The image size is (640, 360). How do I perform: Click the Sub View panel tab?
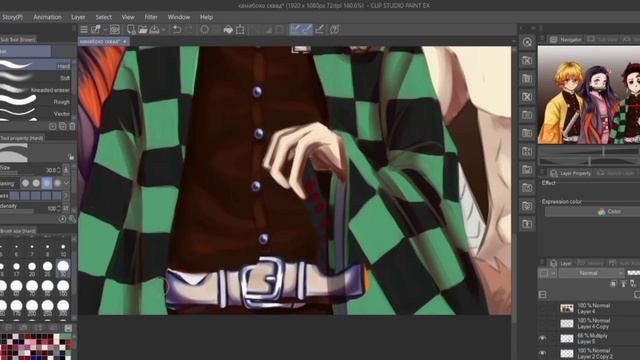[x=602, y=40]
